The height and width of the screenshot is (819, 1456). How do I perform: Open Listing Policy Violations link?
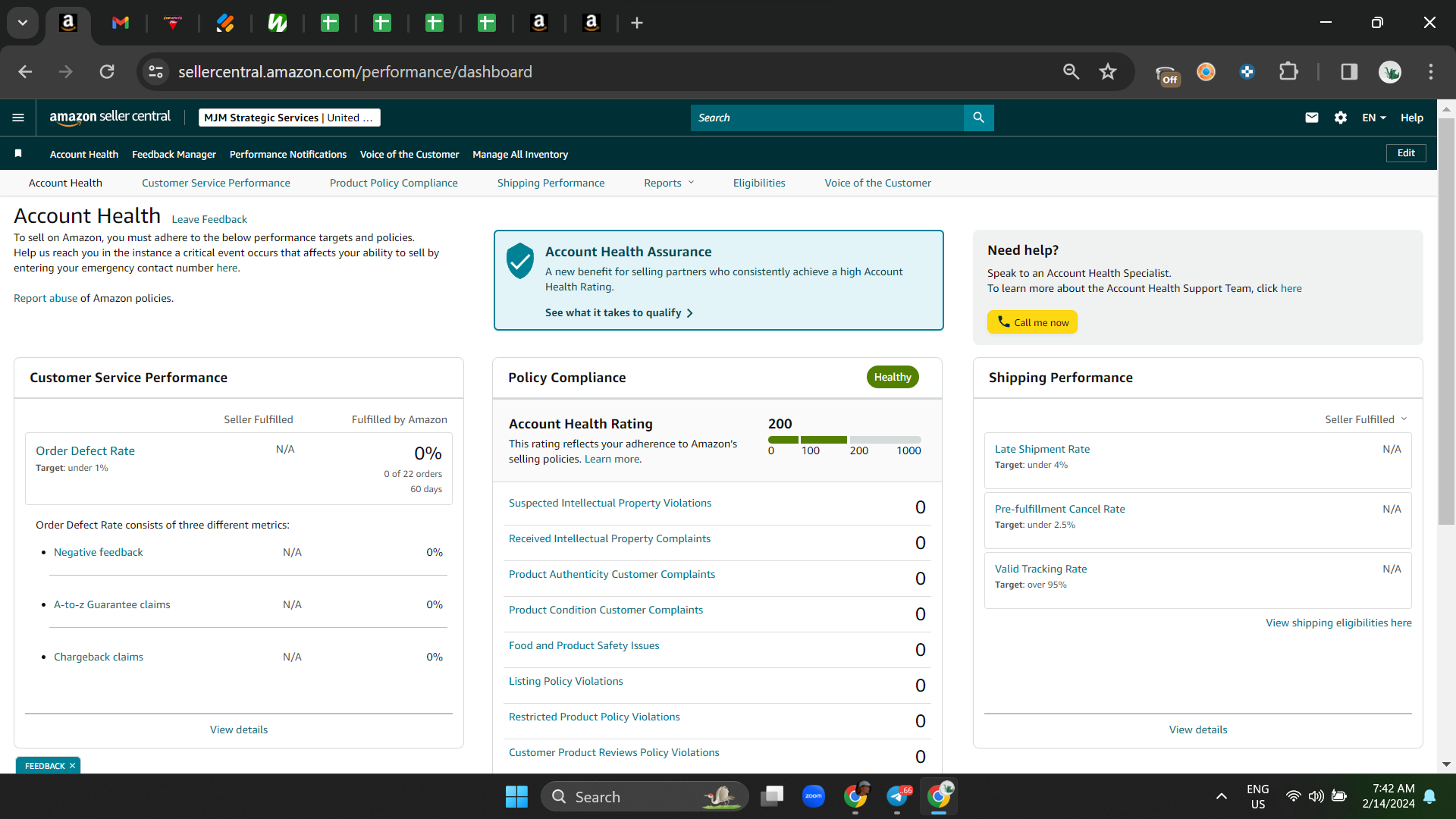pyautogui.click(x=566, y=681)
